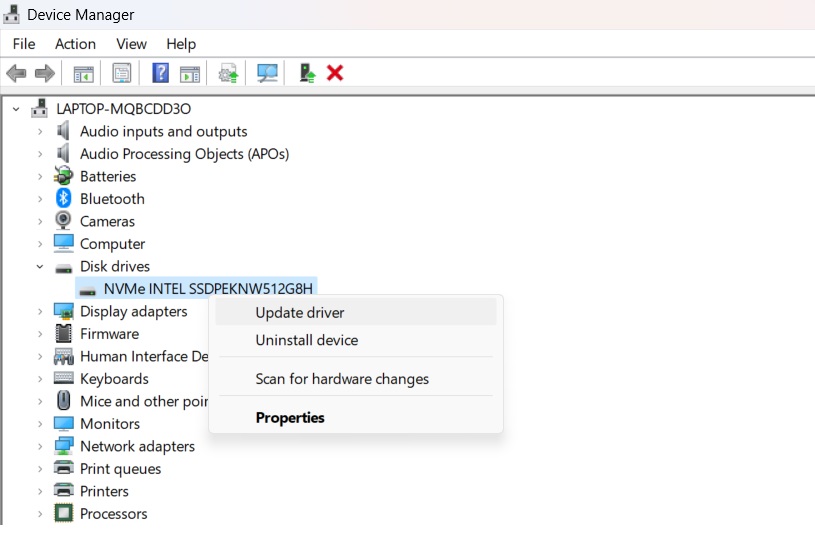The width and height of the screenshot is (815, 537).
Task: Click the Enable device toolbar icon
Action: 307,73
